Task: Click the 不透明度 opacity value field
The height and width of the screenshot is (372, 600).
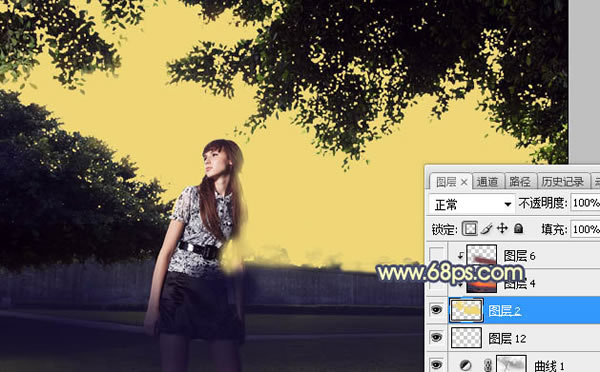Action: [x=585, y=203]
